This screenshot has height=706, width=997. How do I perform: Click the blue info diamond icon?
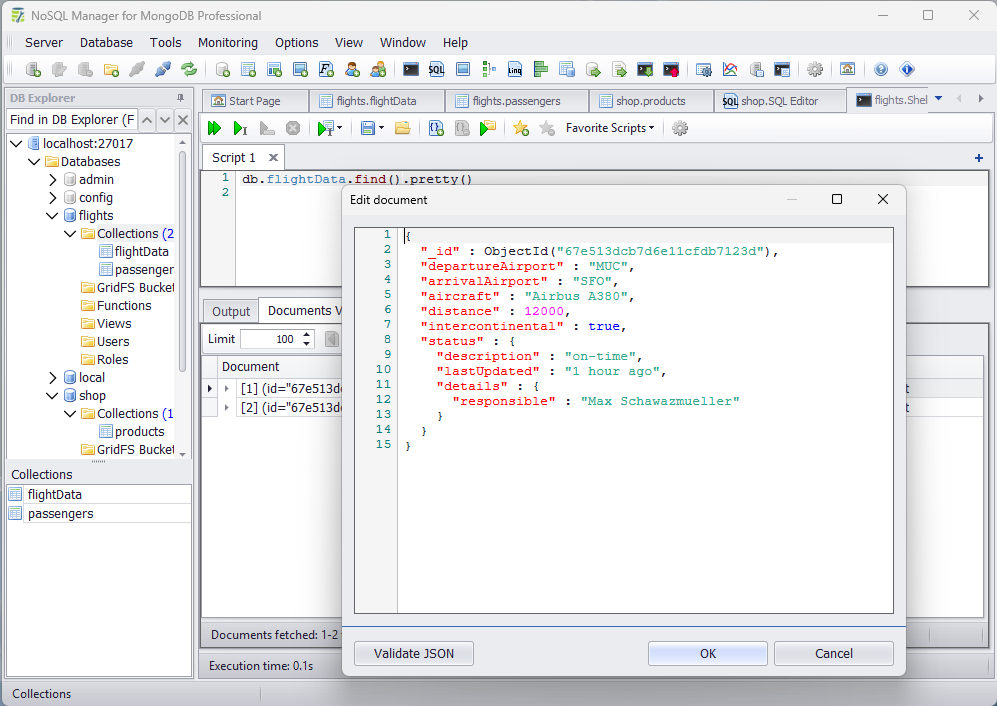click(x=907, y=69)
